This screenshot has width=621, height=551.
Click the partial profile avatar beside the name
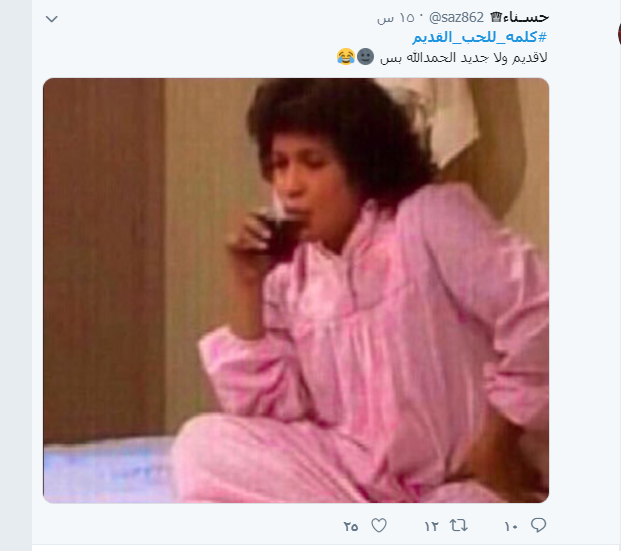coord(619,34)
